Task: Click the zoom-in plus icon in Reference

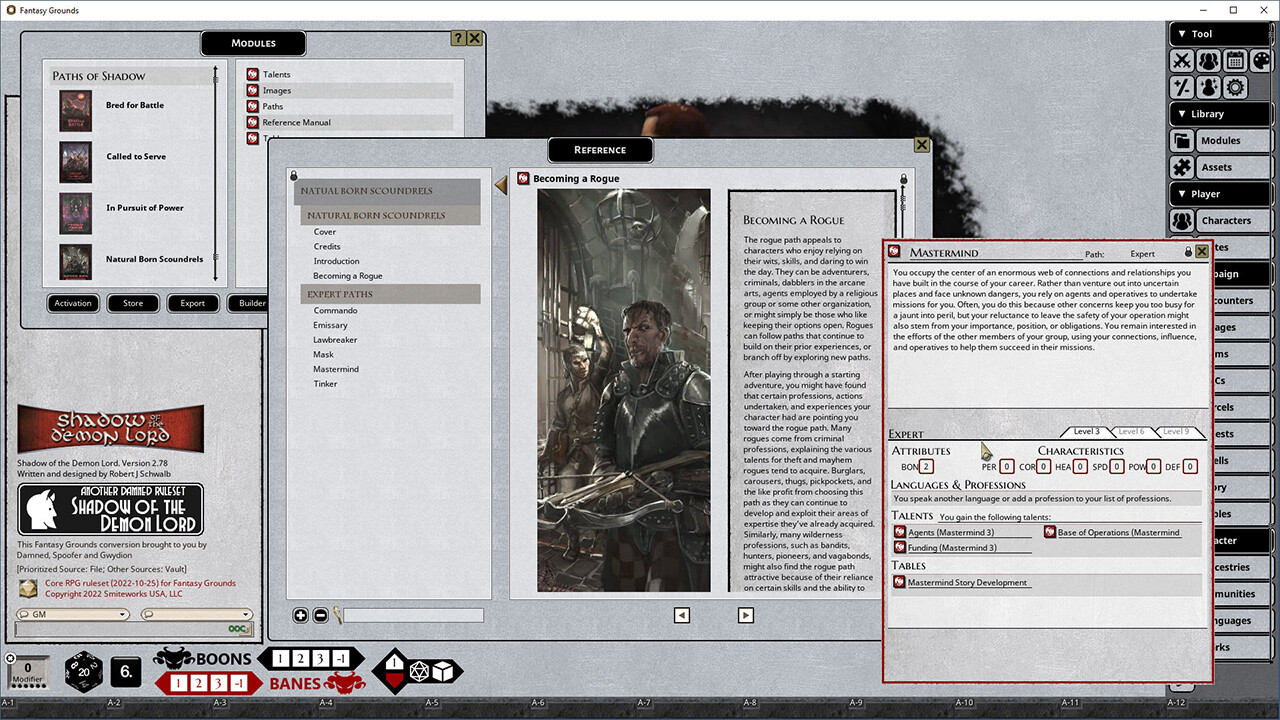Action: tap(300, 615)
